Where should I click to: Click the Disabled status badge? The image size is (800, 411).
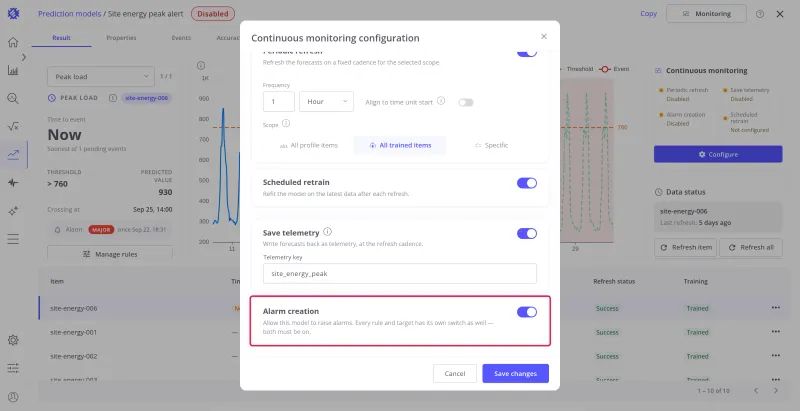(x=213, y=14)
